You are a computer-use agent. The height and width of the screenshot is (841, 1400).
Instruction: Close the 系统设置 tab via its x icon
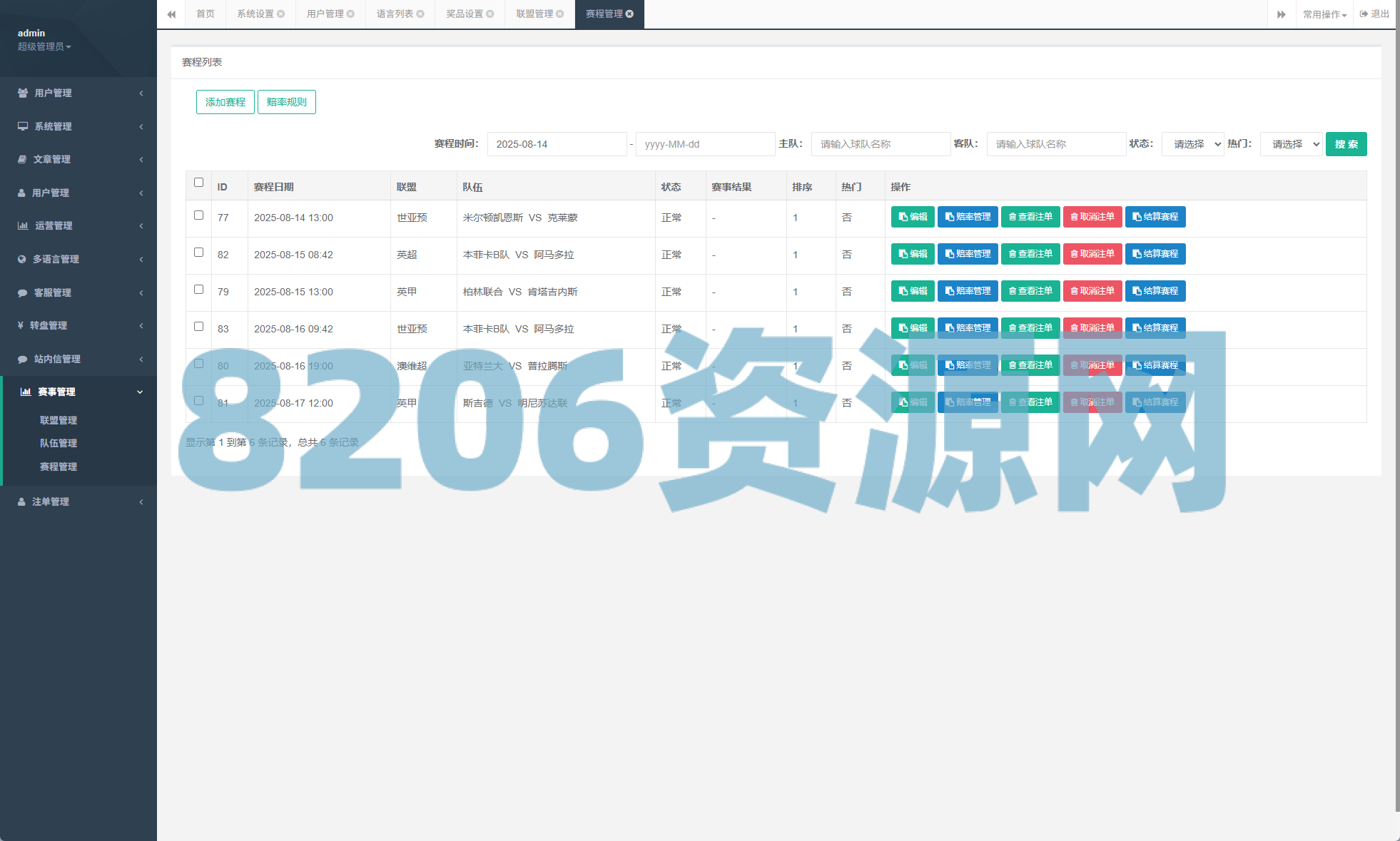[x=281, y=14]
